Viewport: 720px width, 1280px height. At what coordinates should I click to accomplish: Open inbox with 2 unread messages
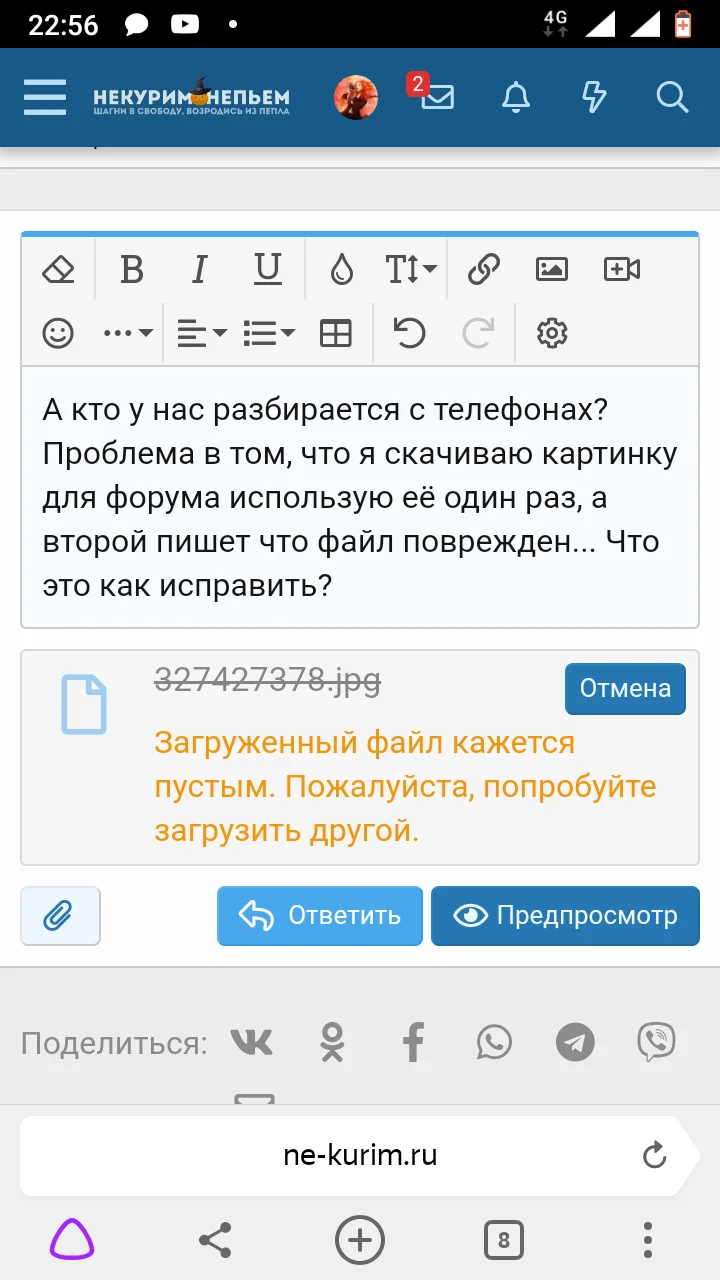pos(432,94)
